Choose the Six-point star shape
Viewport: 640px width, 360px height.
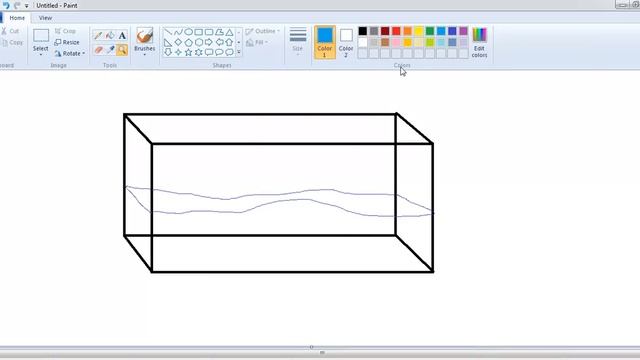[x=198, y=52]
